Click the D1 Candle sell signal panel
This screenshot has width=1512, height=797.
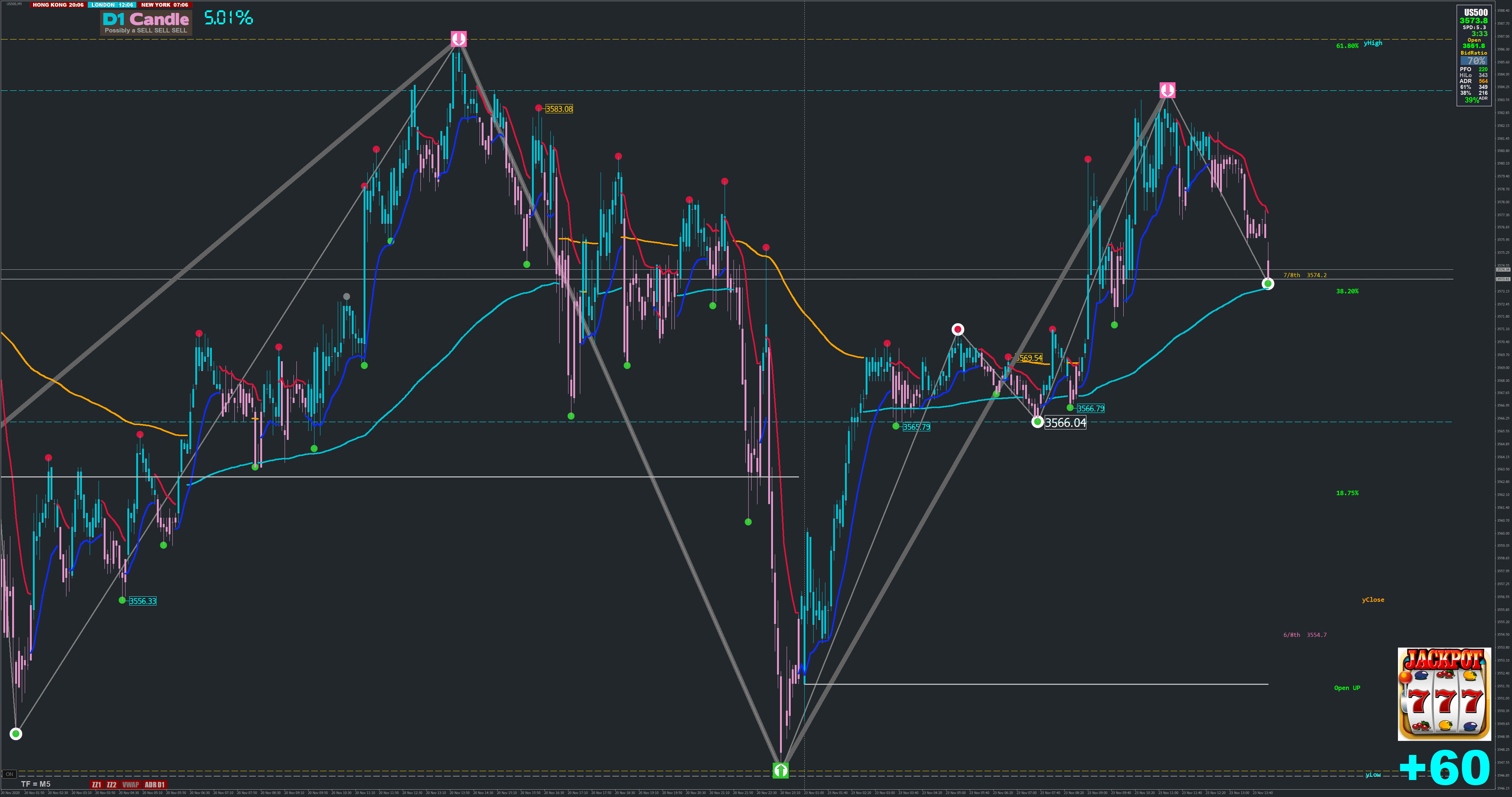coord(145,23)
